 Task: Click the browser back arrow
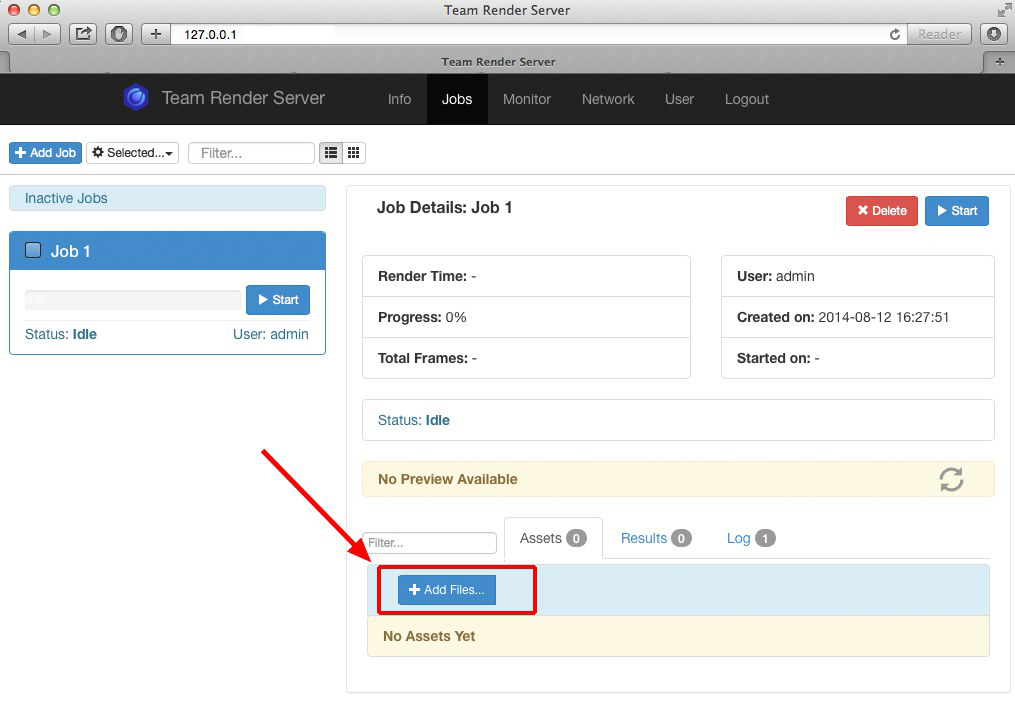(23, 34)
